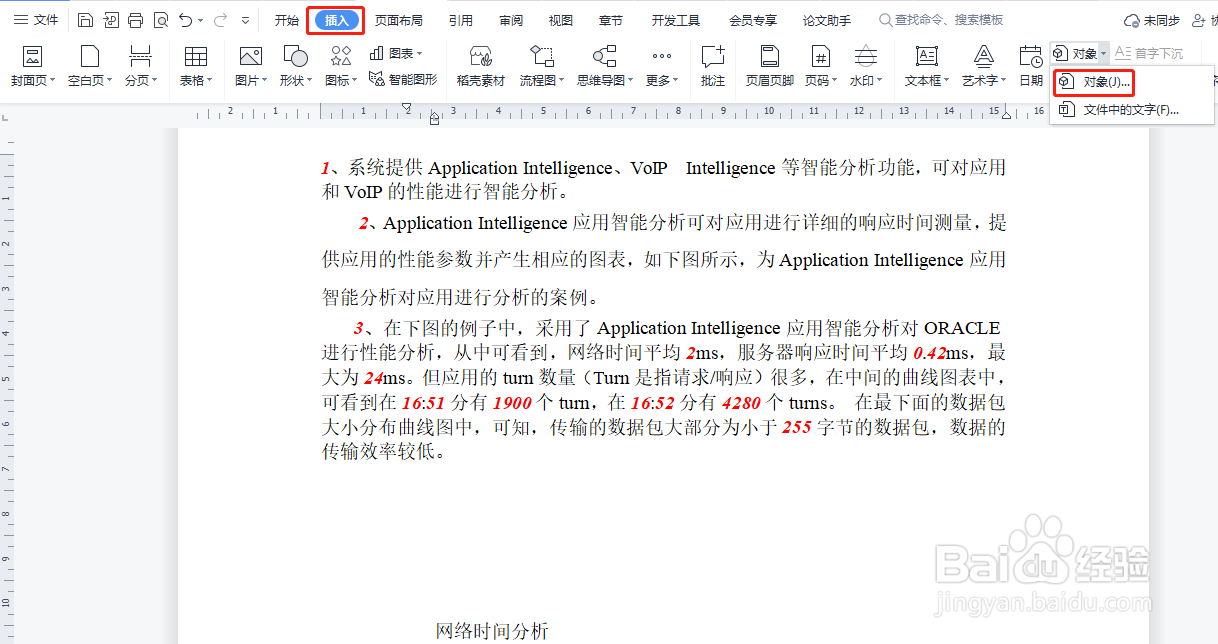Viewport: 1218px width, 644px height.
Task: Open Print Preview icon
Action: (161, 20)
